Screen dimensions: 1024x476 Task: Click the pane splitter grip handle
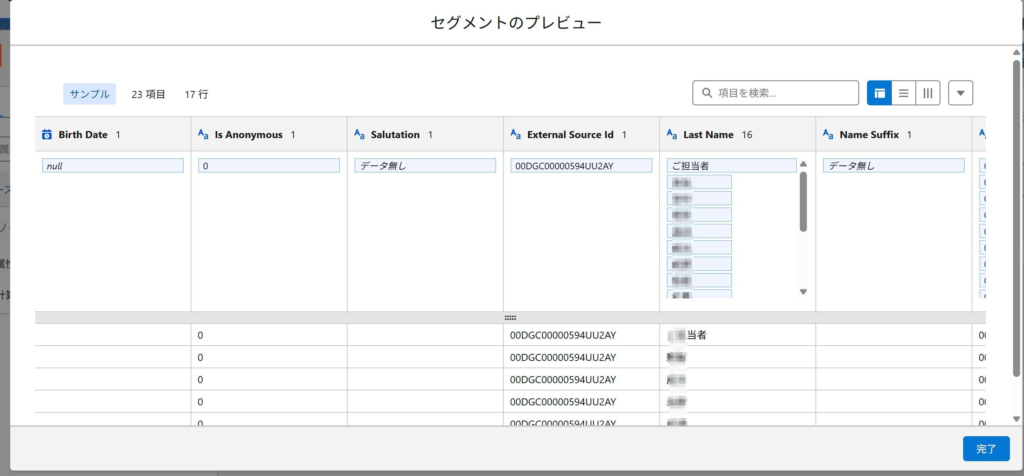[x=510, y=317]
